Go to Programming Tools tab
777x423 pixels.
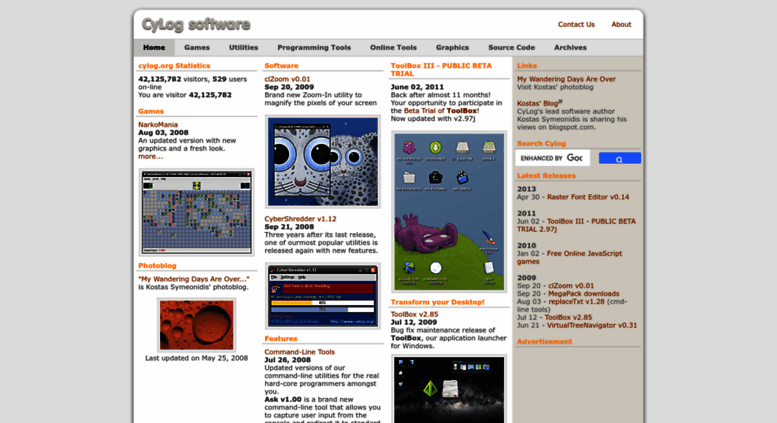[314, 48]
